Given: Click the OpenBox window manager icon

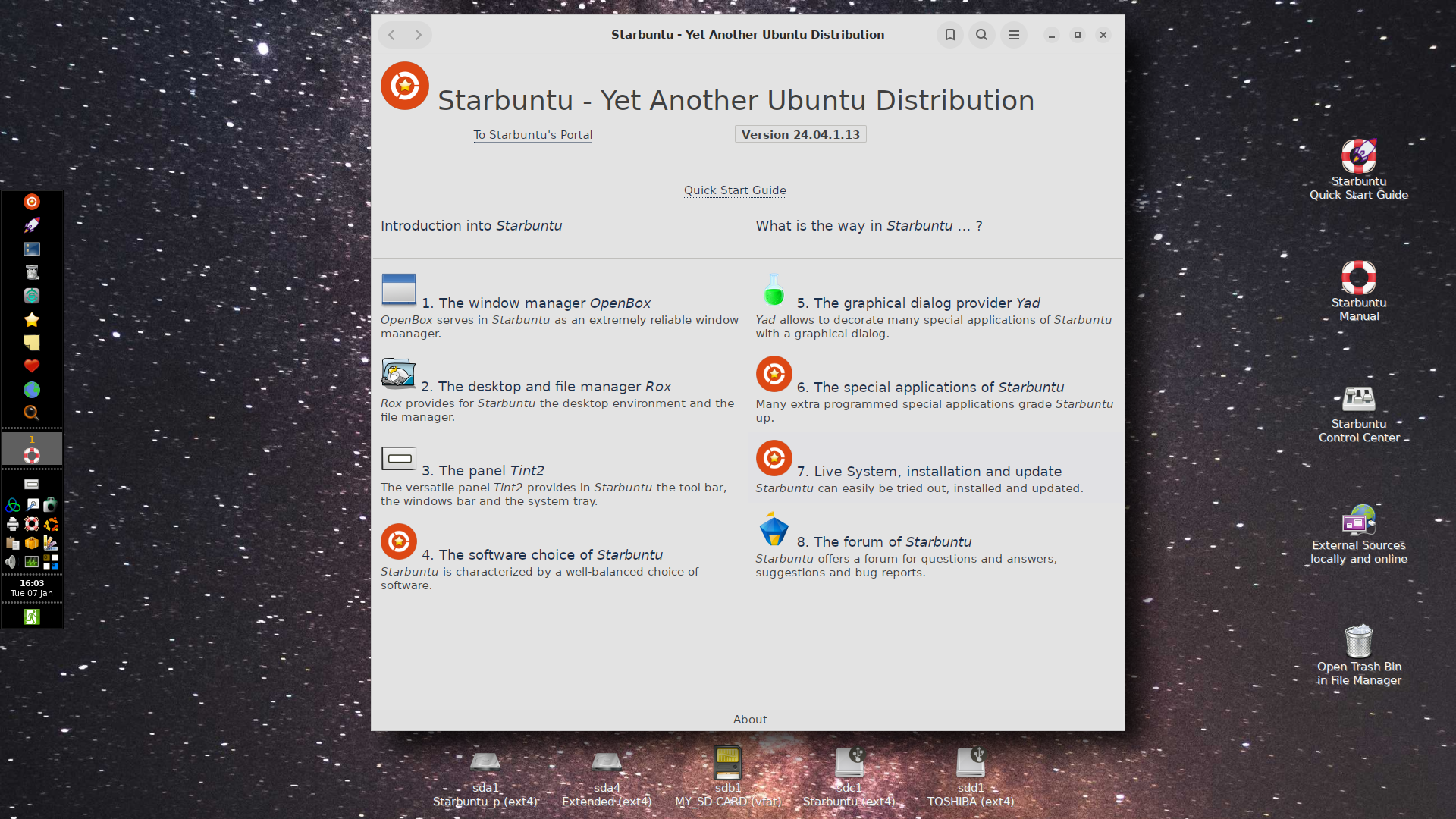Looking at the screenshot, I should coord(399,289).
